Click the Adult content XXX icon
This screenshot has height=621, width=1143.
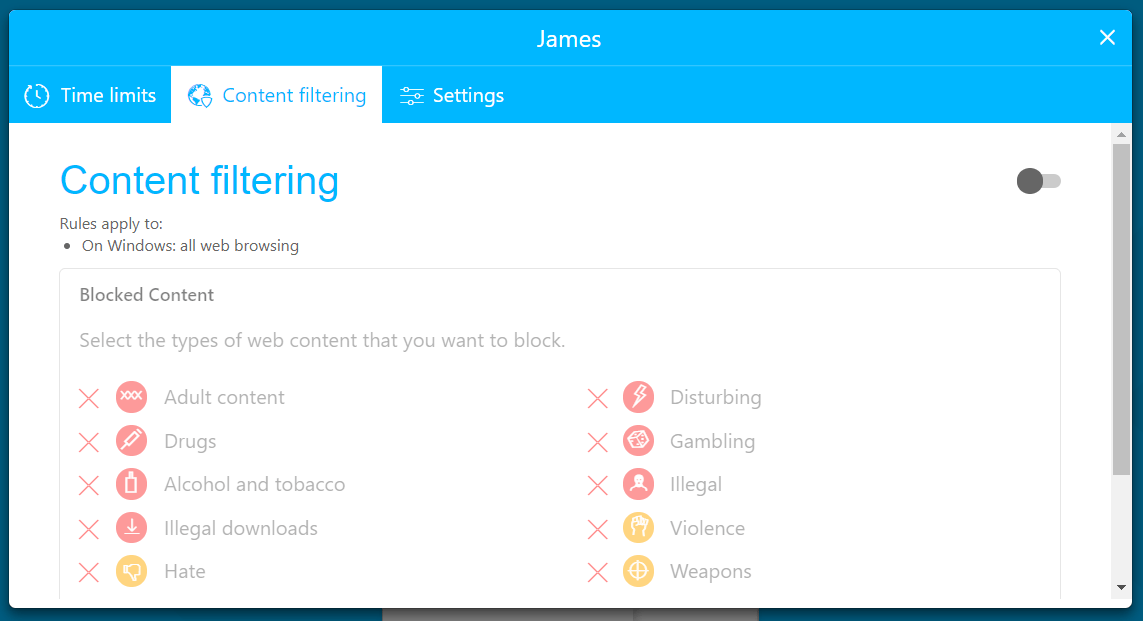131,398
